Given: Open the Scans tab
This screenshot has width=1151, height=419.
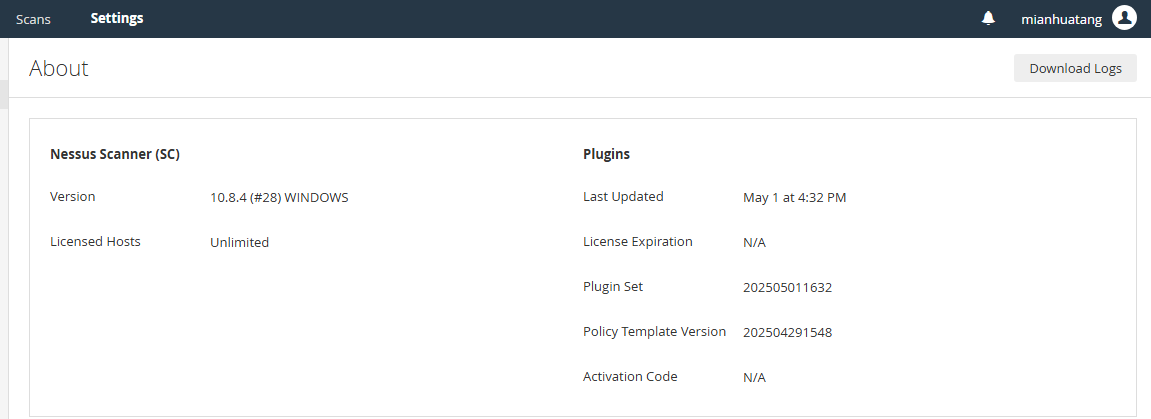Looking at the screenshot, I should (33, 19).
